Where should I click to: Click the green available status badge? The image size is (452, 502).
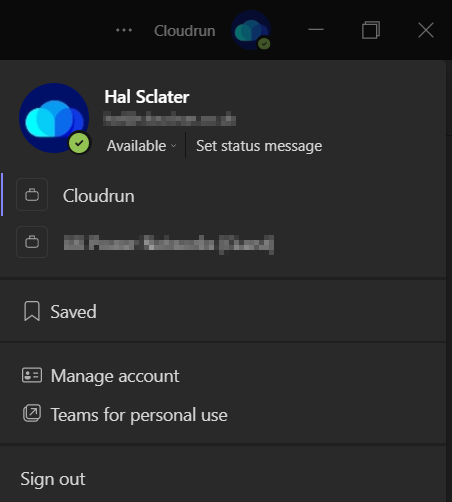click(79, 143)
